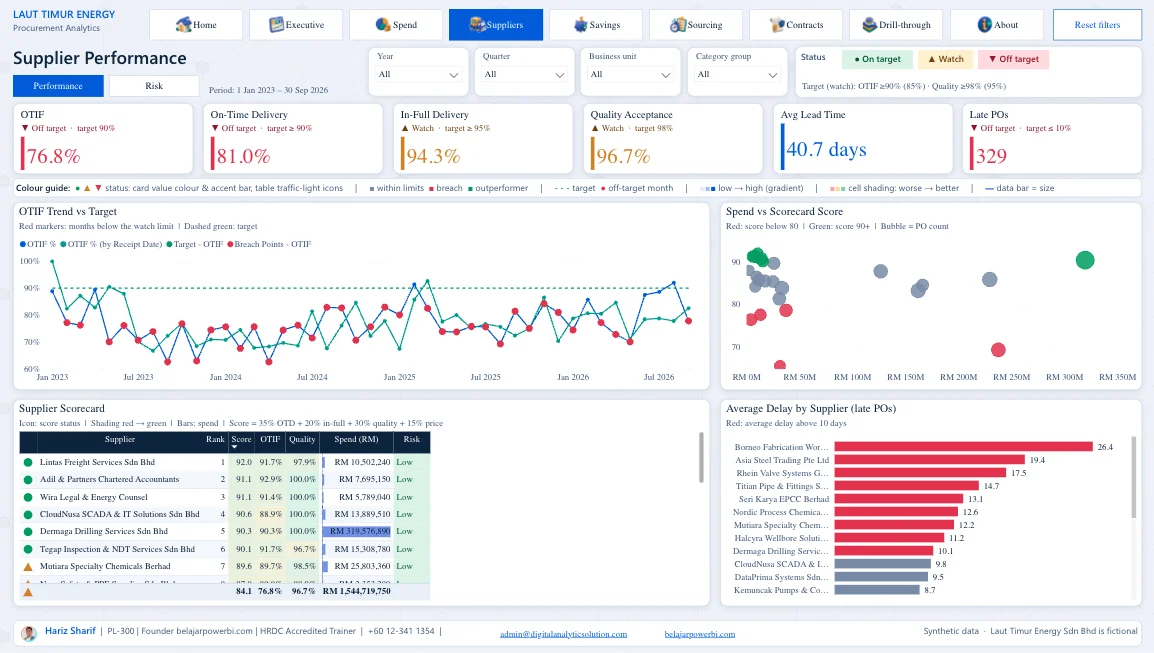This screenshot has width=1154, height=653.
Task: Click the Savings nav icon
Action: (581, 24)
